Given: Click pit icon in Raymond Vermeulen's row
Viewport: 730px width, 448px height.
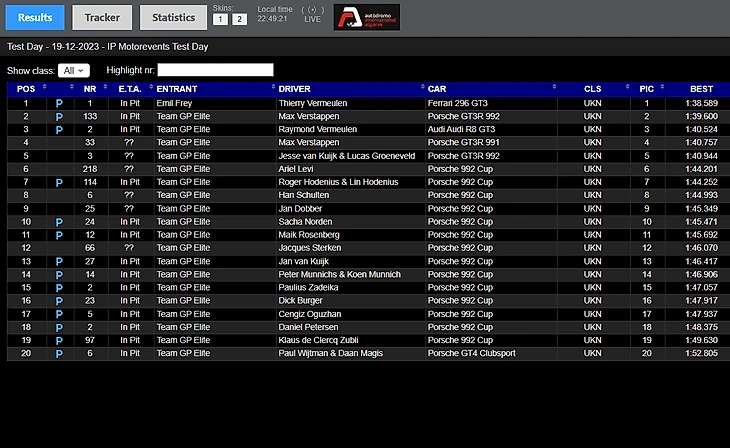Looking at the screenshot, I should pyautogui.click(x=59, y=129).
